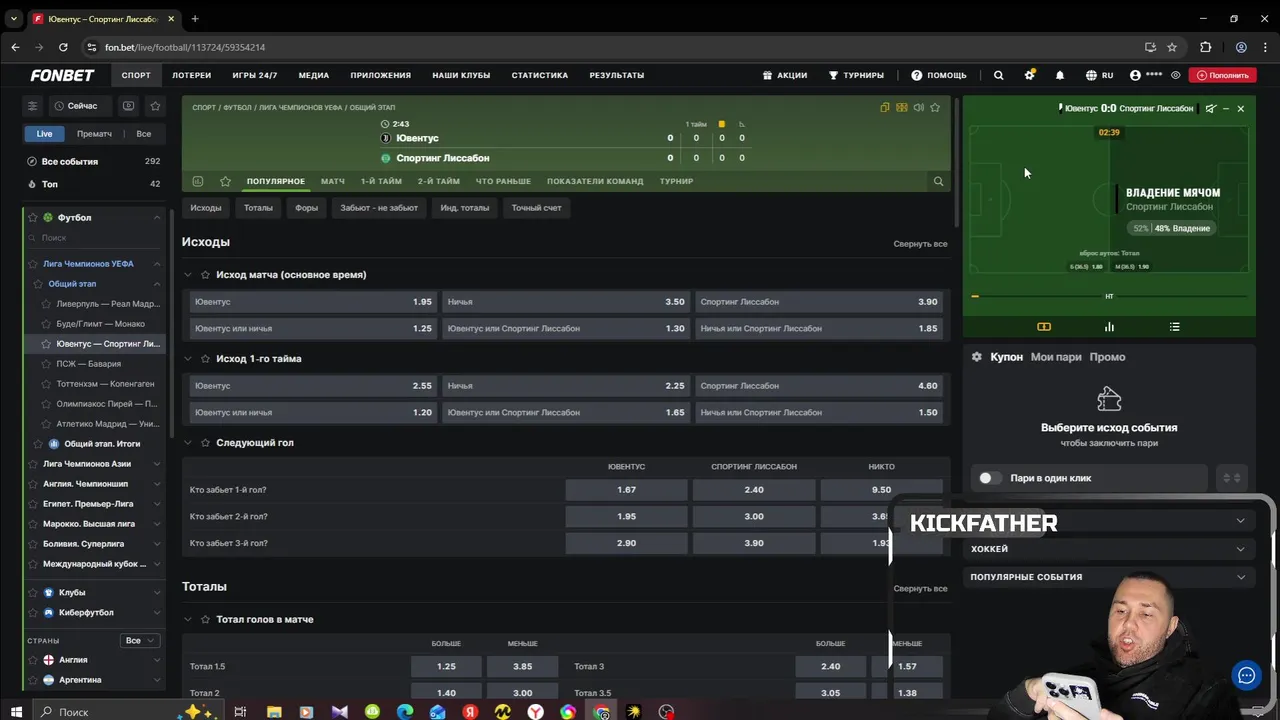This screenshot has height=720, width=1280.
Task: Open the ИГРЫ 24/7 menu
Action: pos(254,75)
